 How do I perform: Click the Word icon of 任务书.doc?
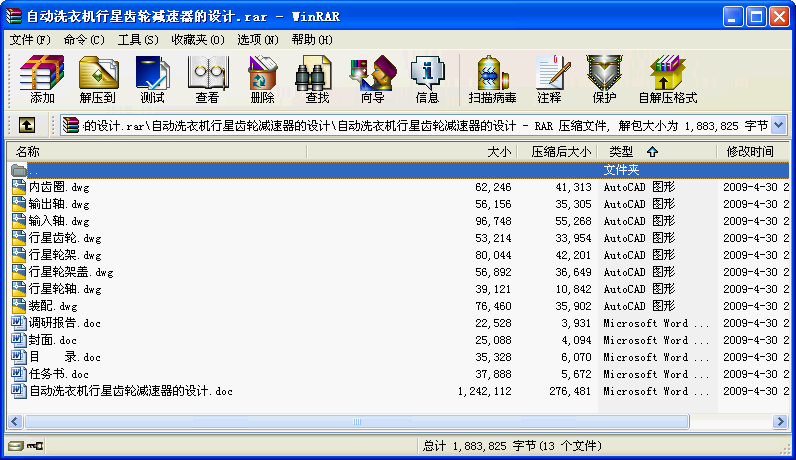tap(19, 374)
